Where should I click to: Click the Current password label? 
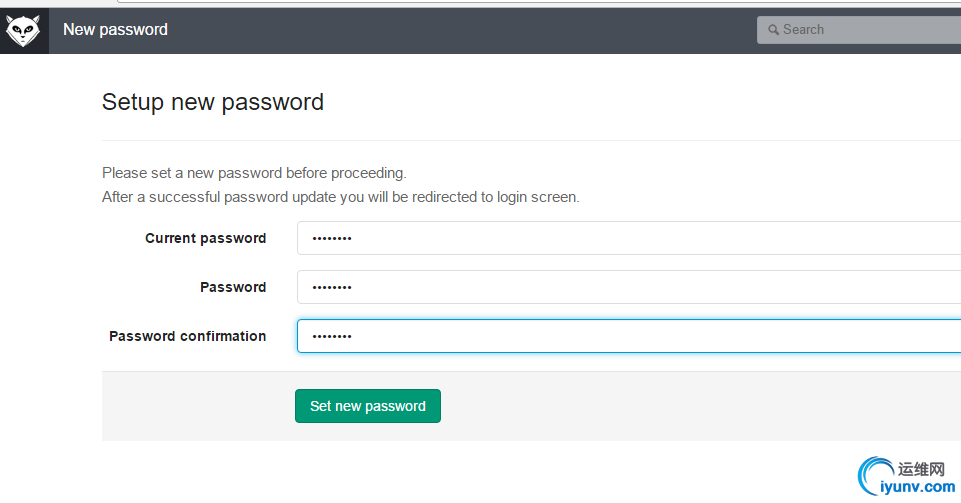[205, 238]
